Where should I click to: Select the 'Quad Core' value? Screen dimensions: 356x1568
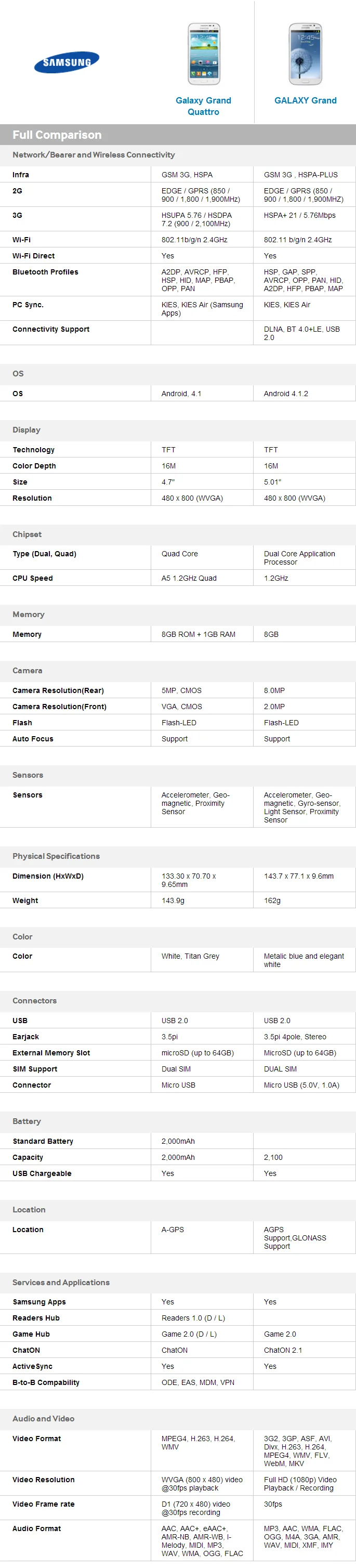click(179, 554)
